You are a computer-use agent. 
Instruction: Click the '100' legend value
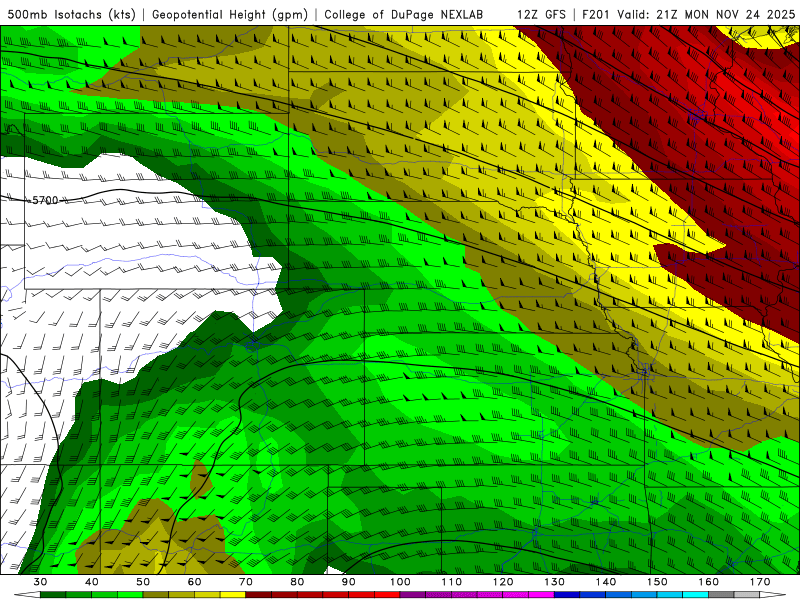click(400, 582)
